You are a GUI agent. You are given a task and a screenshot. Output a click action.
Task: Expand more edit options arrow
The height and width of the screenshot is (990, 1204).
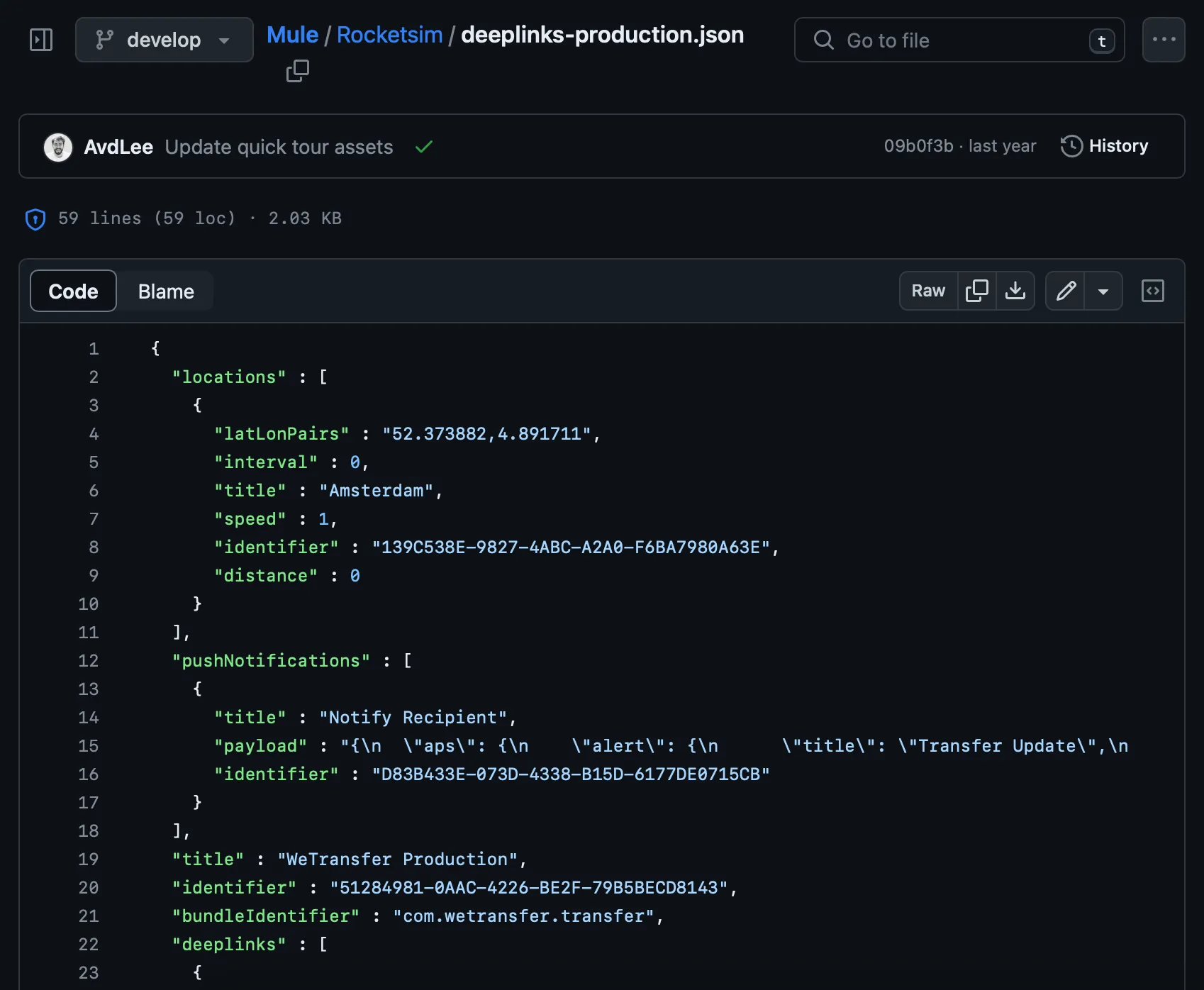(1103, 291)
